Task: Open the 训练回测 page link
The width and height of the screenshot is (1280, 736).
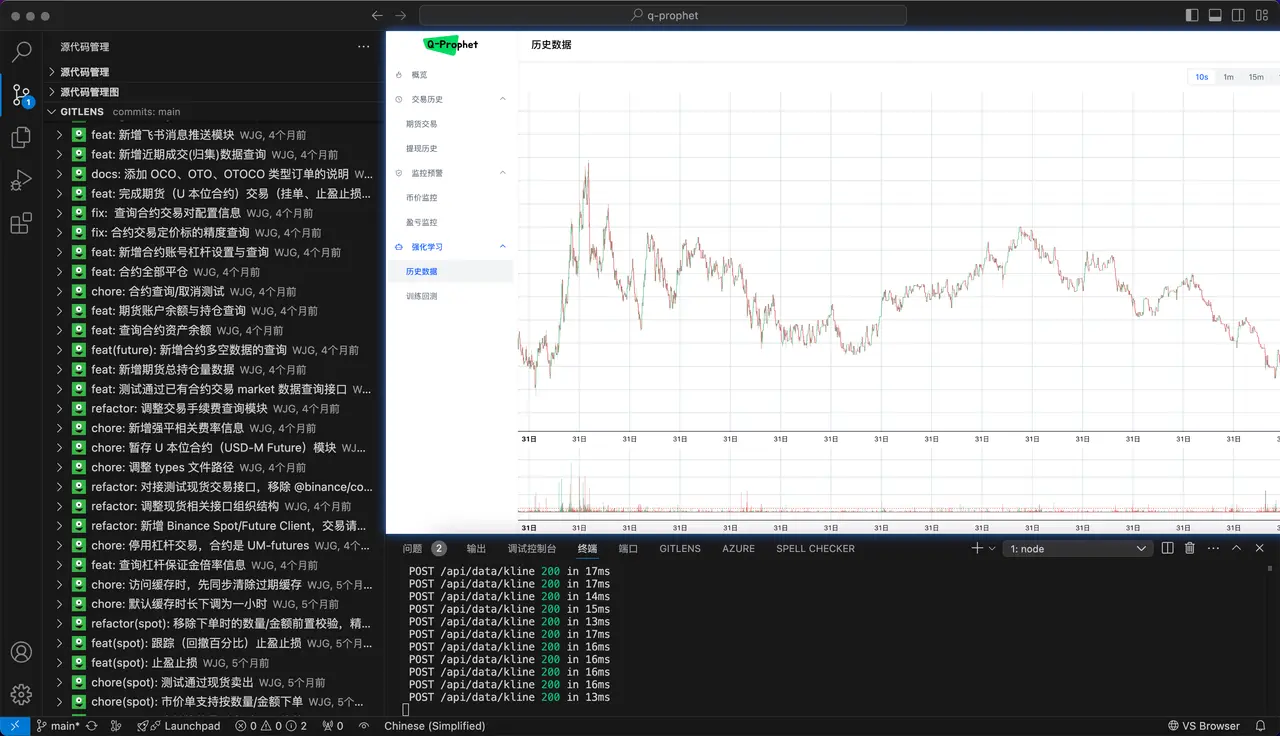Action: click(421, 296)
